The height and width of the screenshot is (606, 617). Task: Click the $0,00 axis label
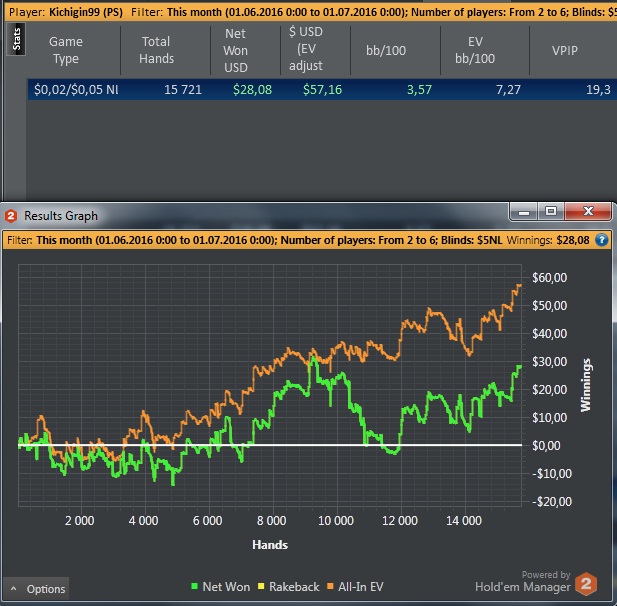coord(546,446)
